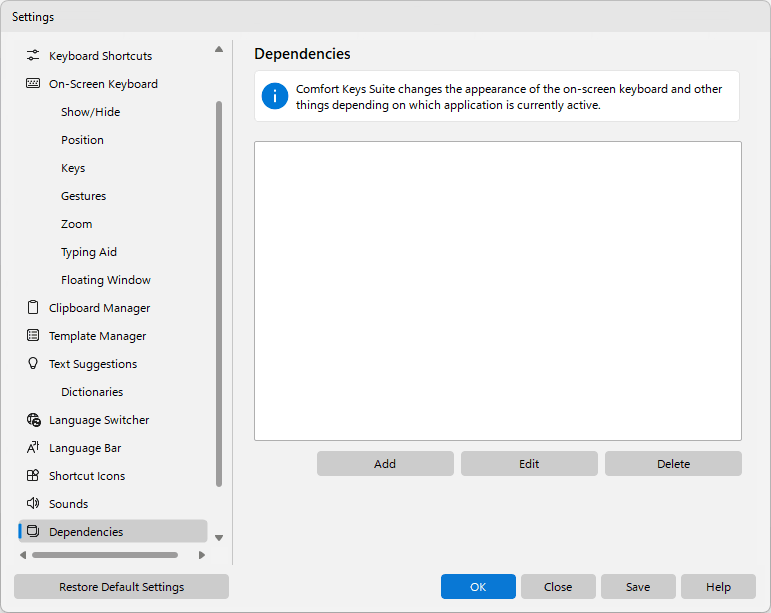The image size is (771, 613).
Task: Select Text Suggestions in sidebar
Action: (x=93, y=364)
